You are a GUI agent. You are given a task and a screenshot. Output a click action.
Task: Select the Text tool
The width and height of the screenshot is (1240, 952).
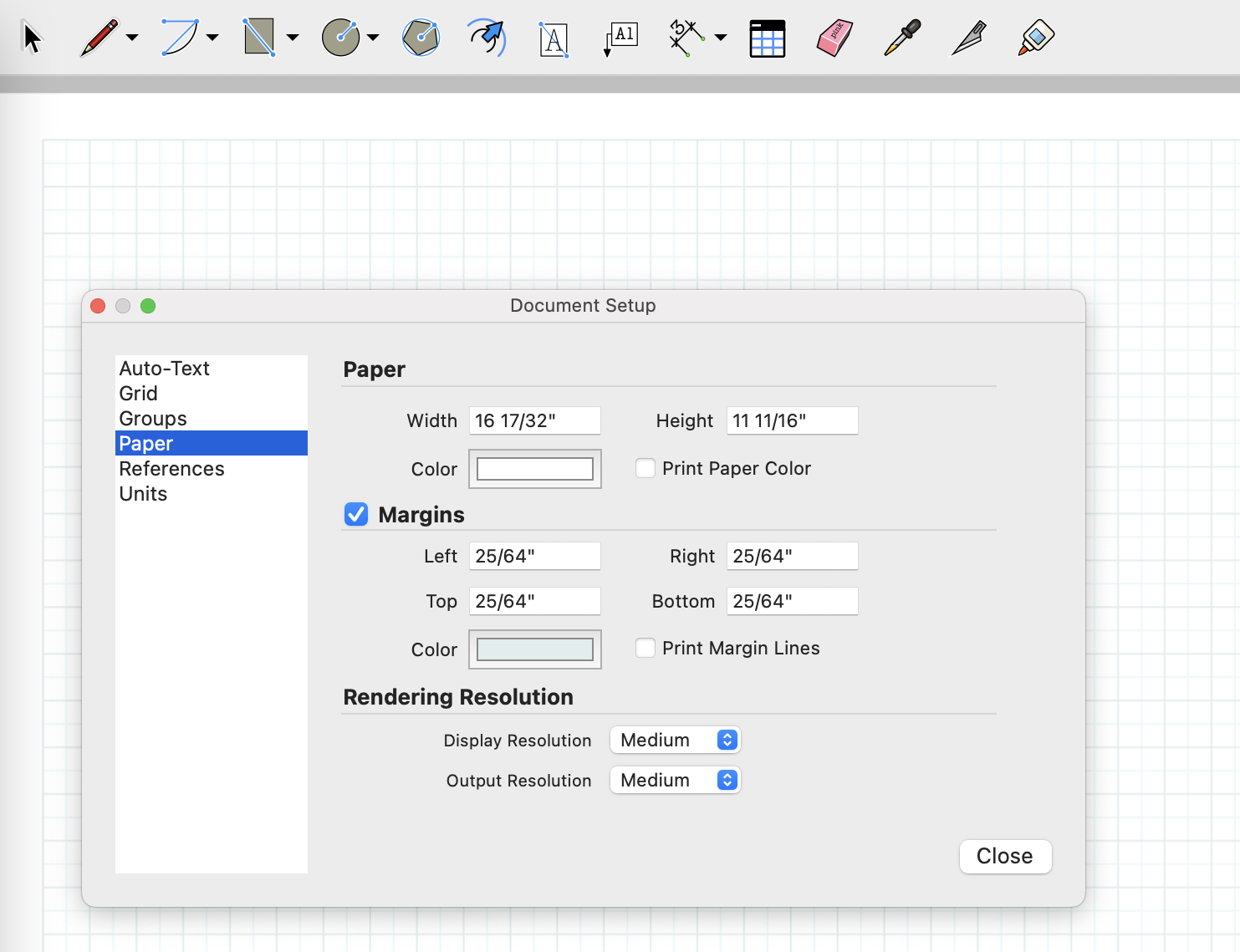point(554,38)
